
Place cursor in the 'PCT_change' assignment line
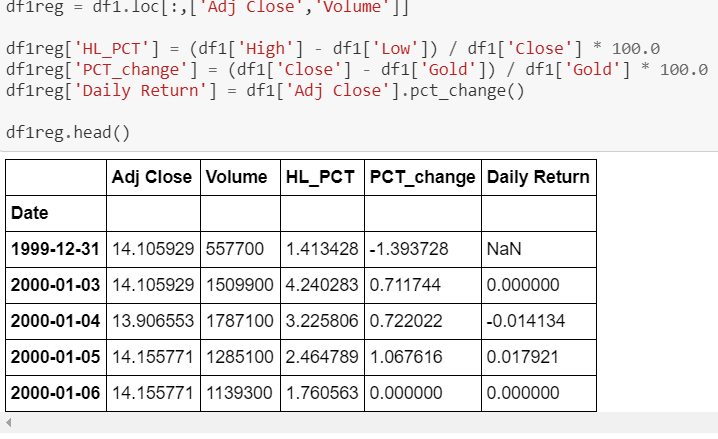357,70
